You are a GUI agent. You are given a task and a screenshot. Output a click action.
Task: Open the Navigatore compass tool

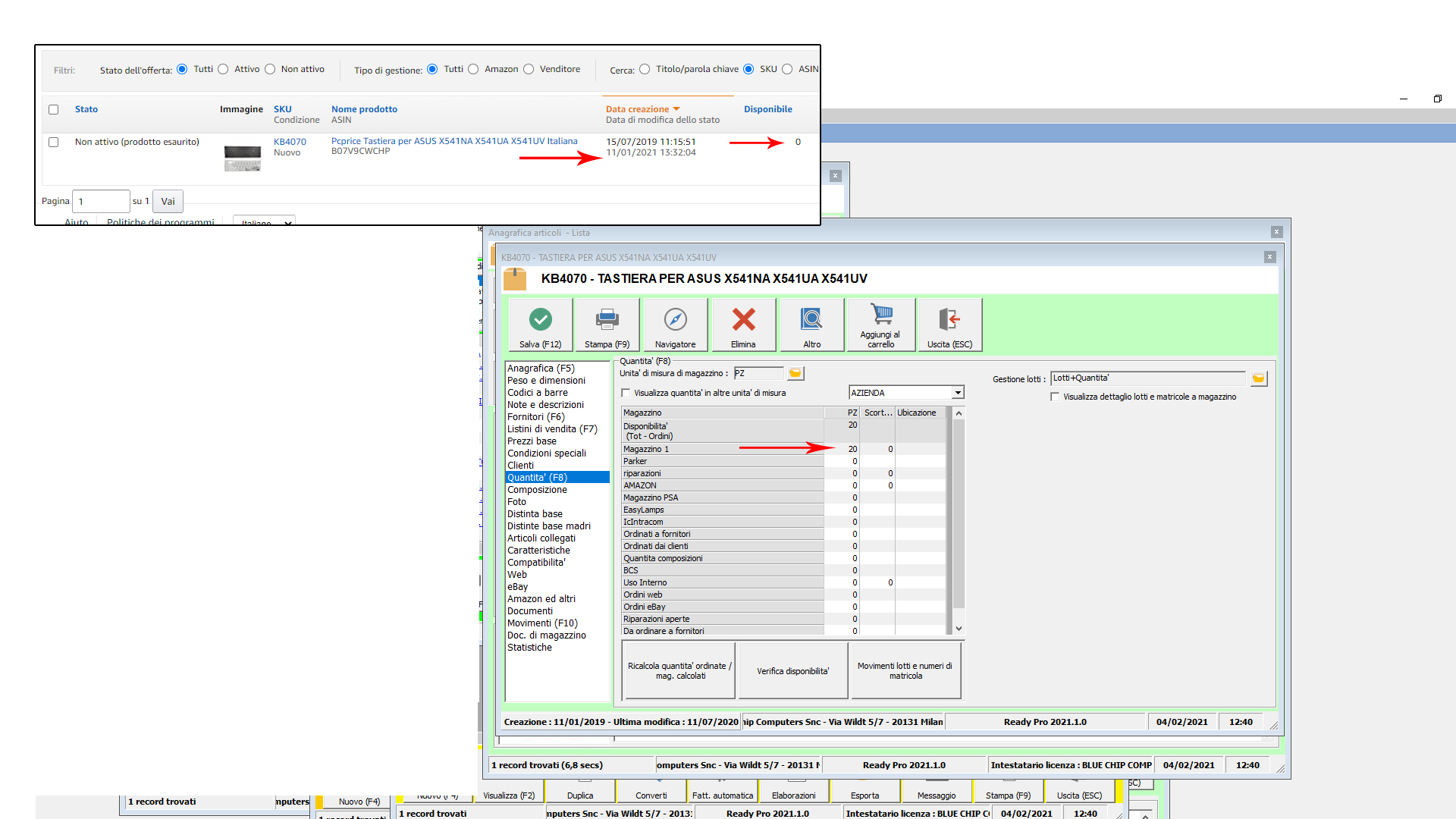(675, 325)
